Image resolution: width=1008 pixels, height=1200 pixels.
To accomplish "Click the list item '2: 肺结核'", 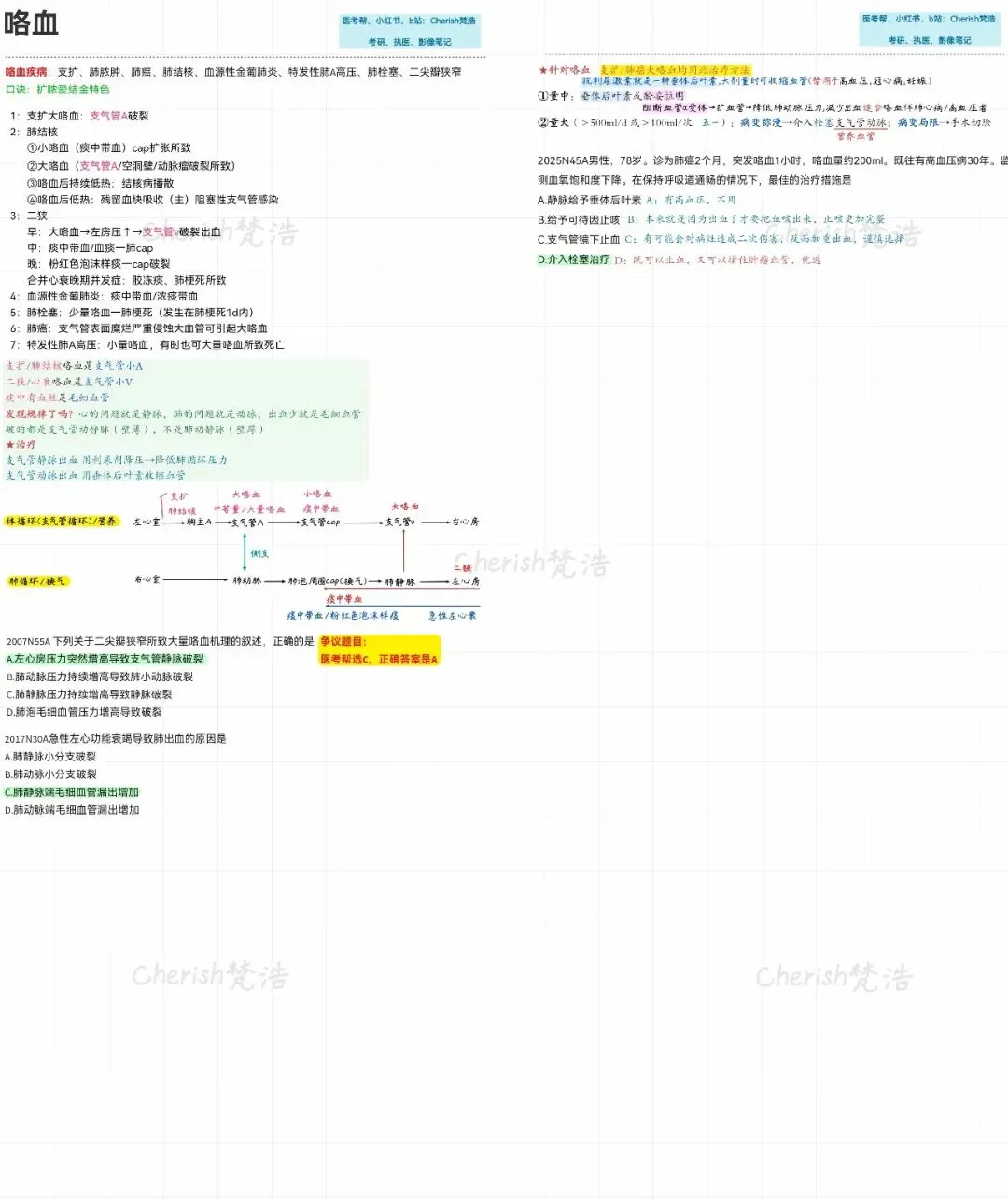I will pos(34,132).
